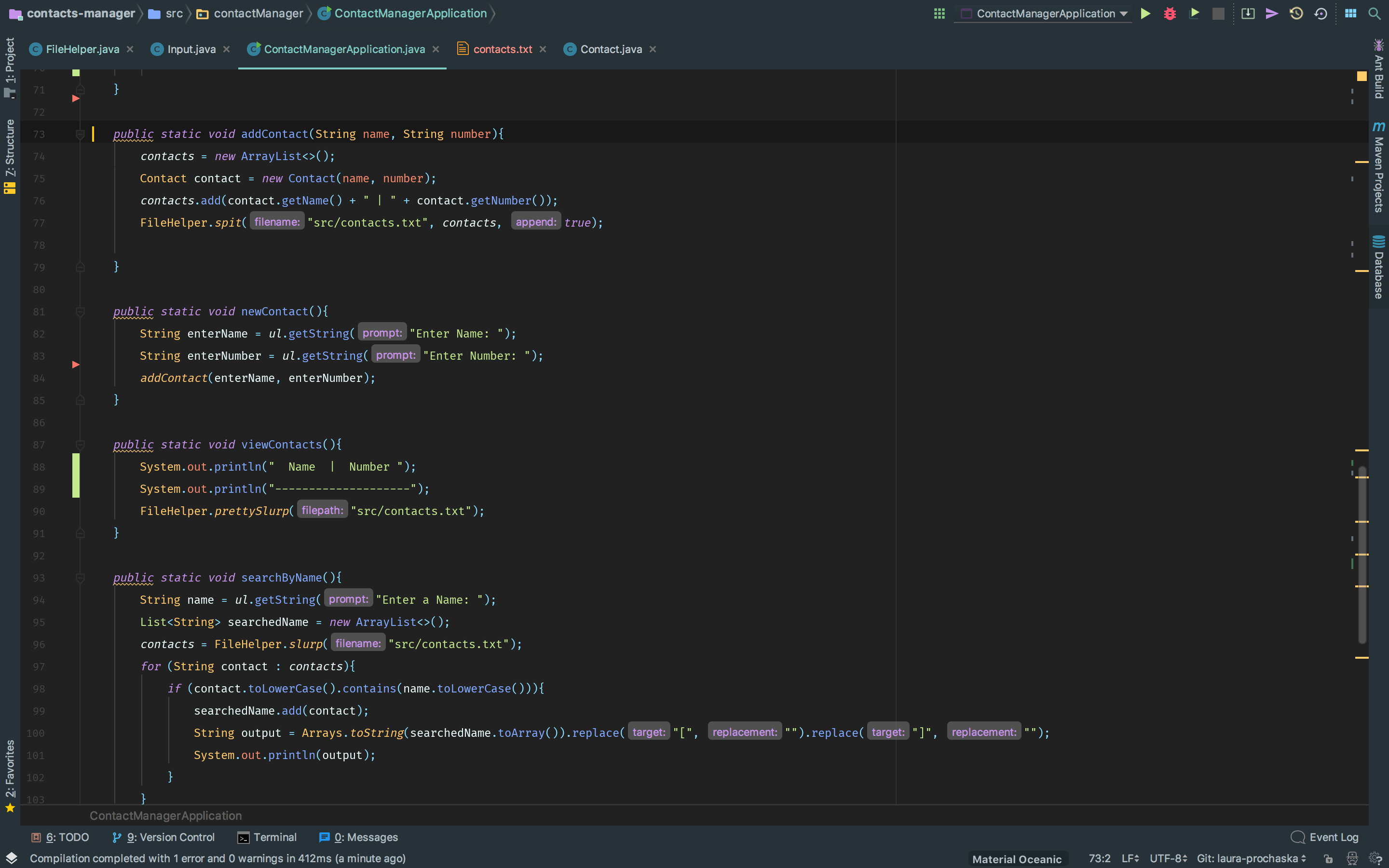Image resolution: width=1389 pixels, height=868 pixels.
Task: Collapse newContact method fold marker line 81
Action: (81, 312)
